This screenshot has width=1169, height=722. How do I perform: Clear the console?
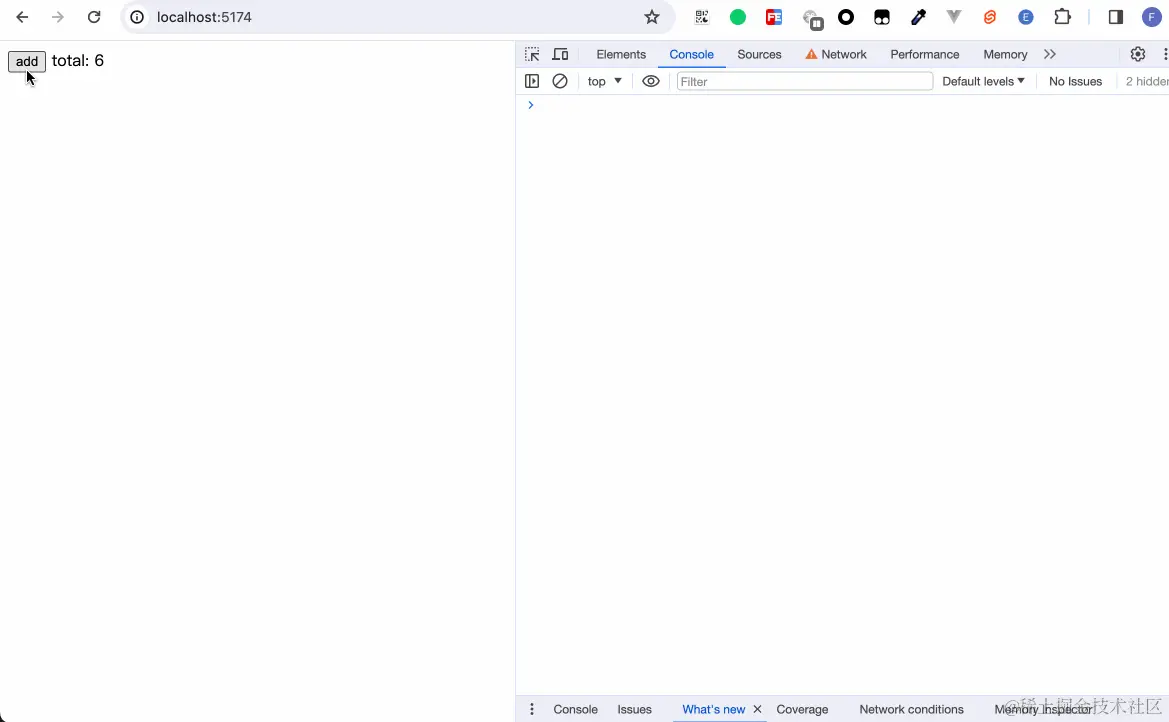click(x=560, y=81)
